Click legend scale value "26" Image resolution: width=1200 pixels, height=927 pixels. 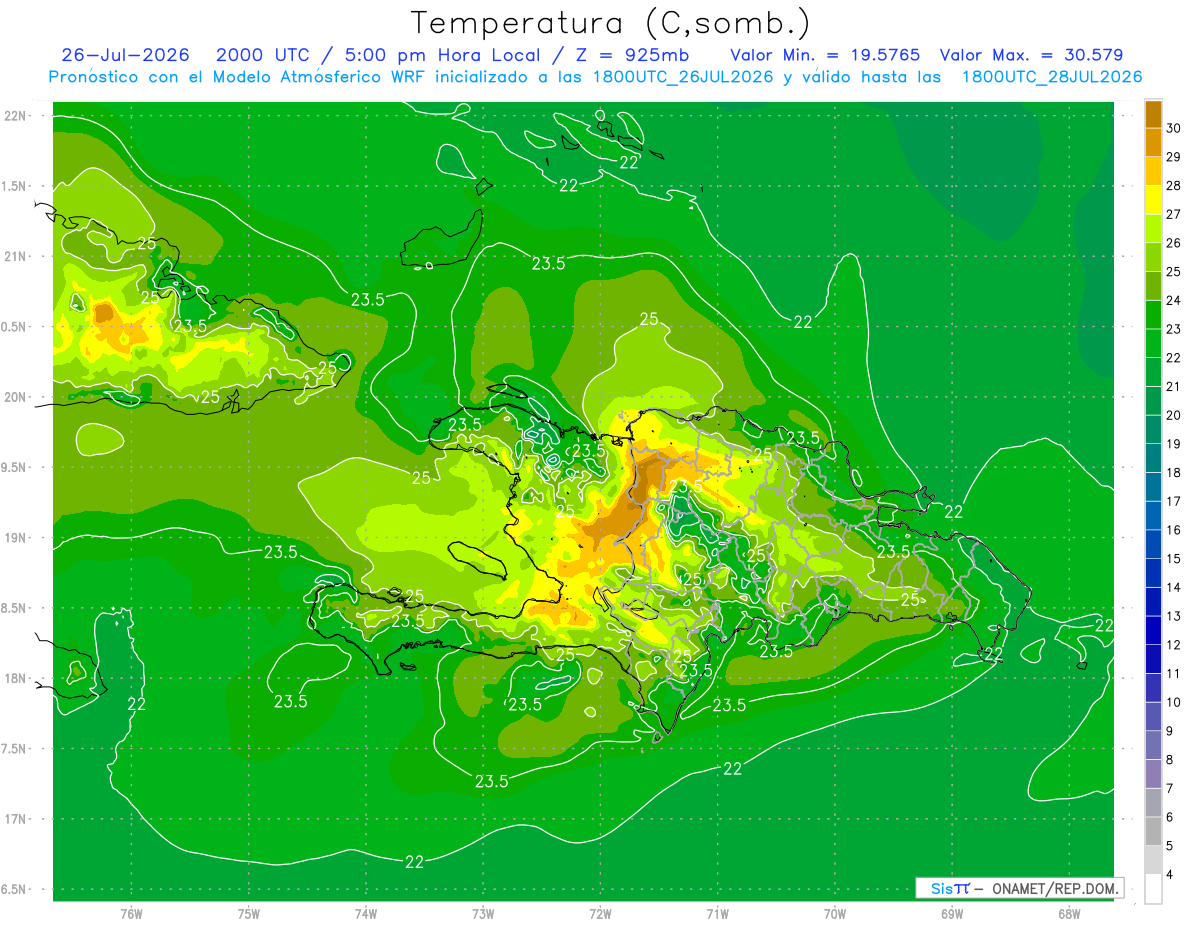pos(1174,243)
